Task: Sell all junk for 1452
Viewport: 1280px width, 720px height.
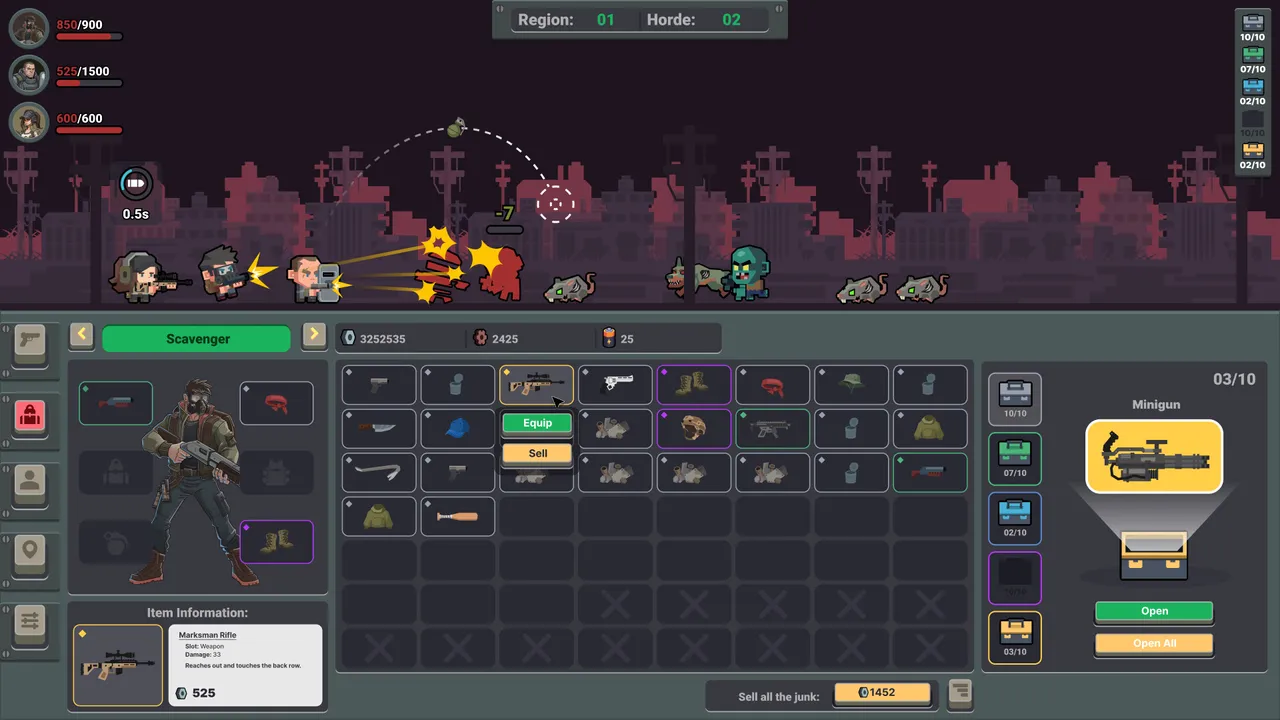Action: click(882, 693)
